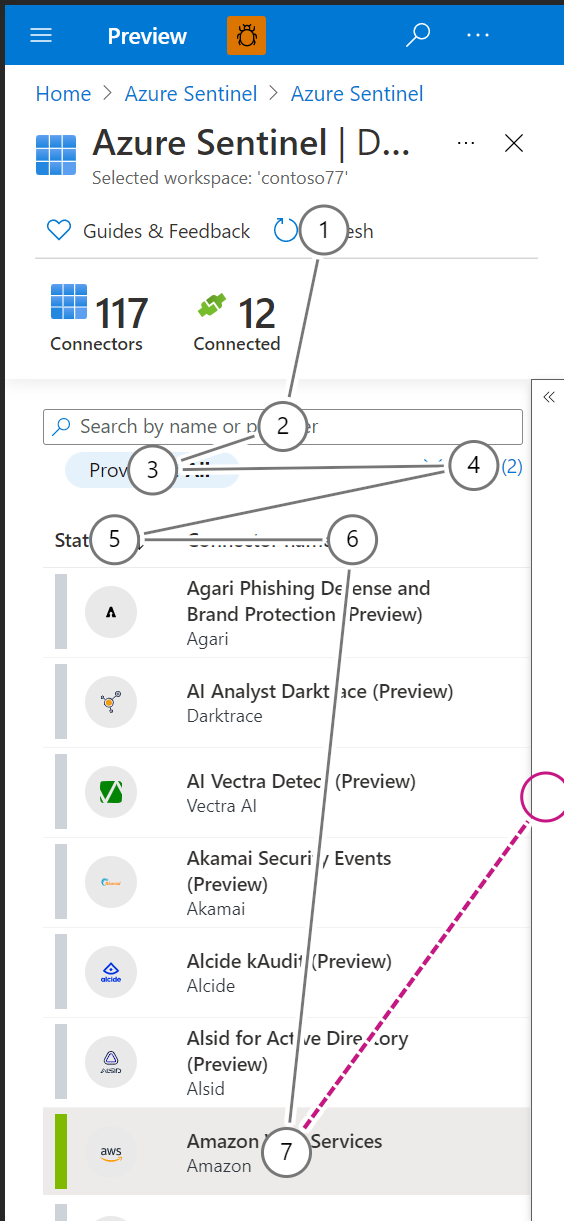Click the bug report icon
The width and height of the screenshot is (564, 1221).
click(x=247, y=36)
